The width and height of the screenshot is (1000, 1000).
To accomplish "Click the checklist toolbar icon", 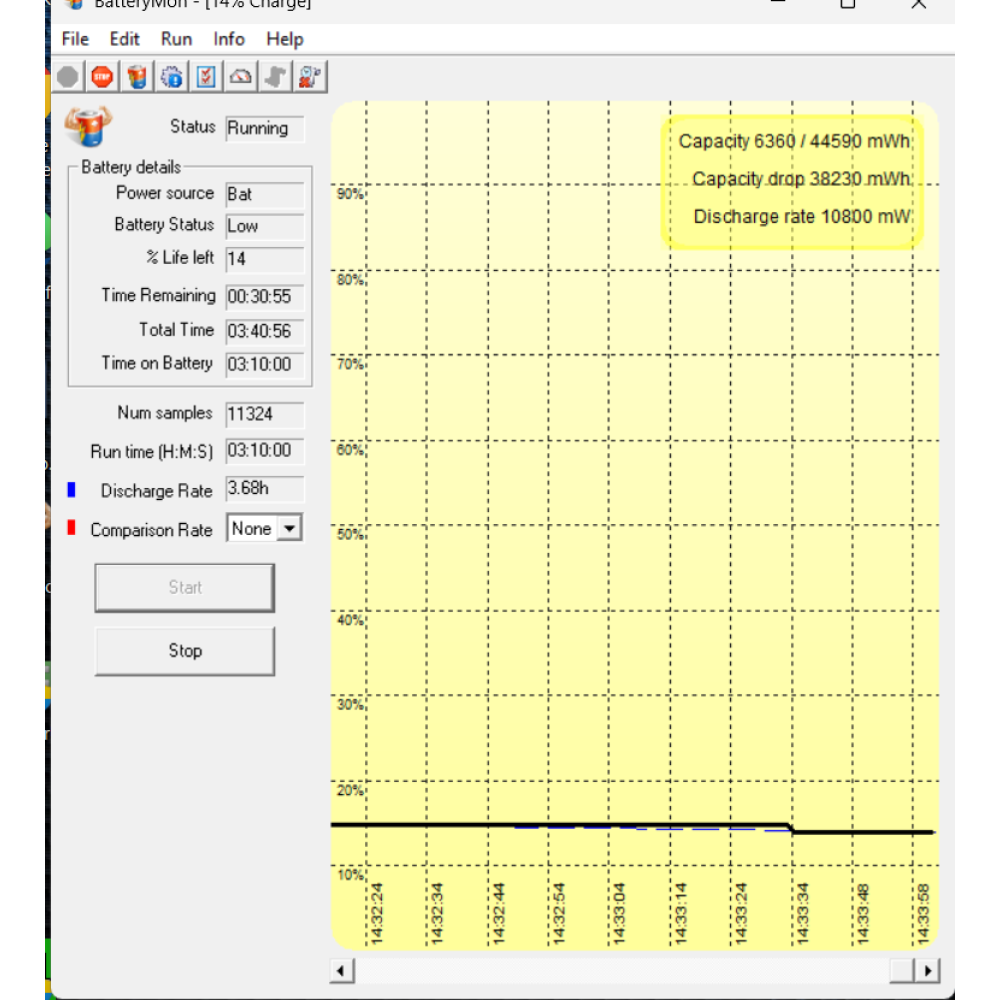I will (206, 77).
